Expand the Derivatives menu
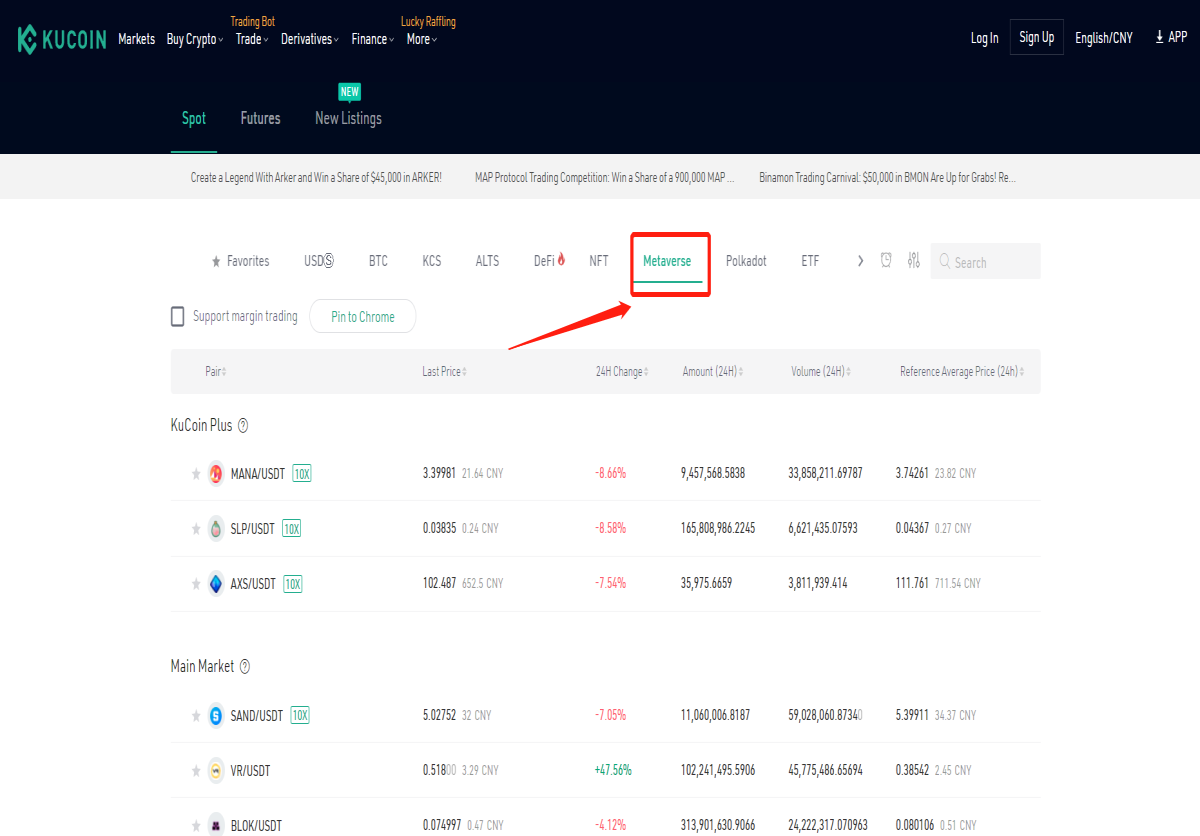Image resolution: width=1200 pixels, height=836 pixels. (310, 39)
